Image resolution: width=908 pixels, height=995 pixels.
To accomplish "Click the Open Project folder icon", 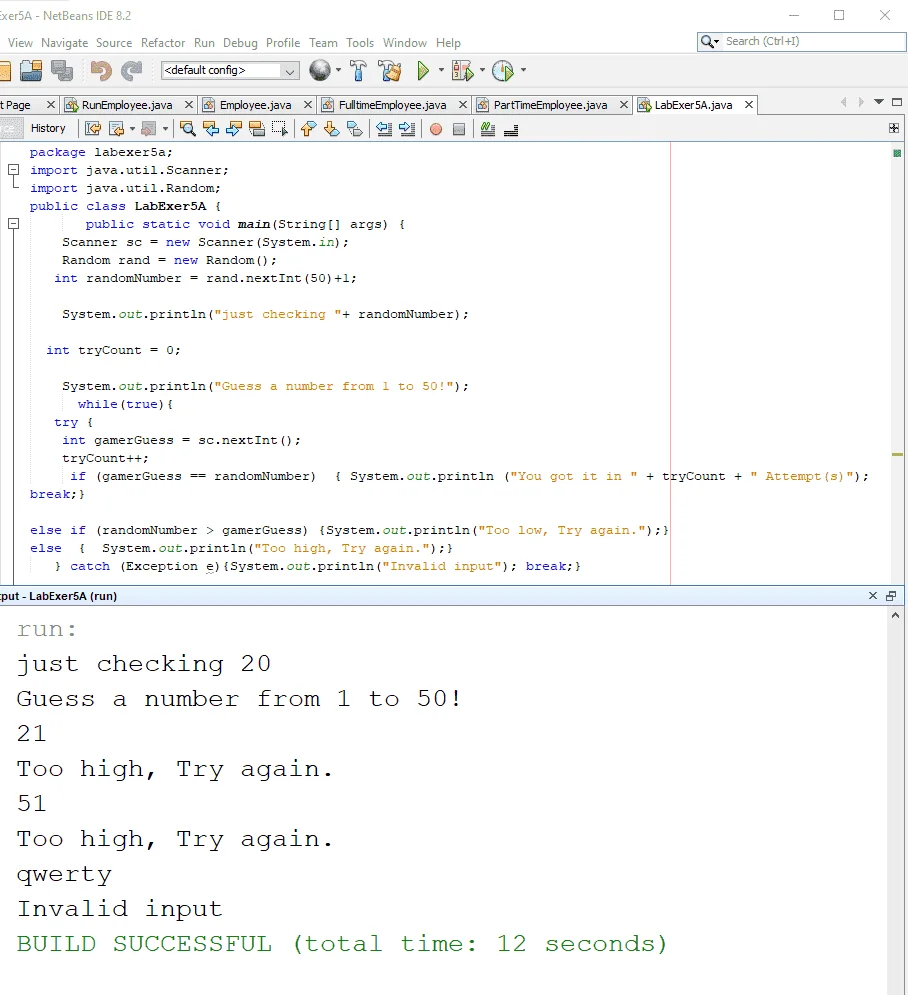I will [30, 70].
